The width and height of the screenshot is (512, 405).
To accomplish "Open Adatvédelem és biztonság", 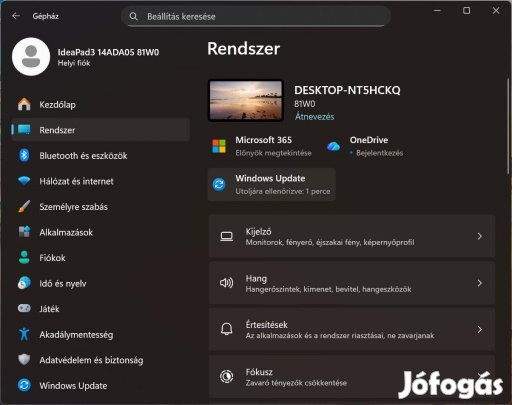I will pos(101,360).
